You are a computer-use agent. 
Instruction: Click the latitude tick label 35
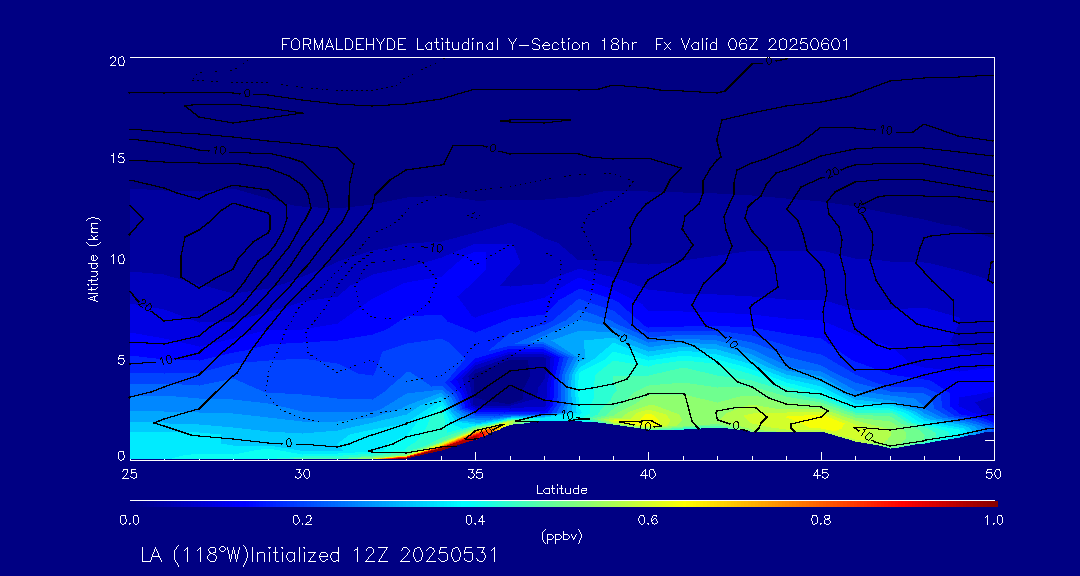pyautogui.click(x=475, y=472)
